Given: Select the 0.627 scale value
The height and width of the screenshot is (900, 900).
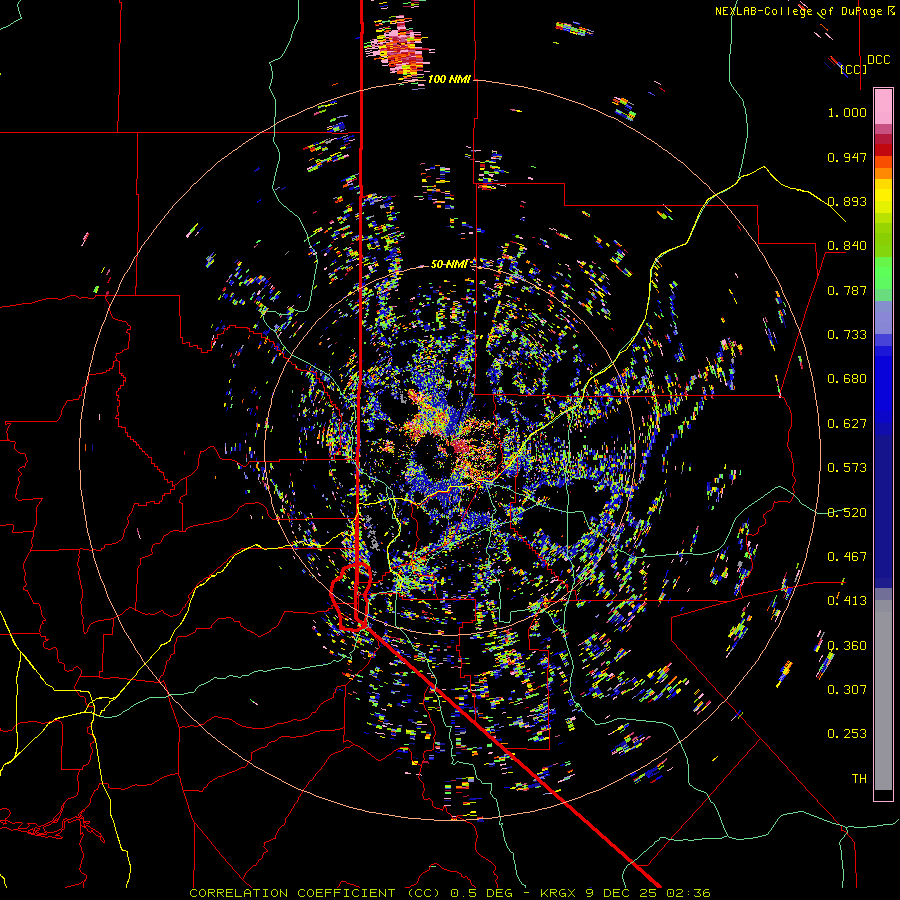Looking at the screenshot, I should (x=847, y=424).
